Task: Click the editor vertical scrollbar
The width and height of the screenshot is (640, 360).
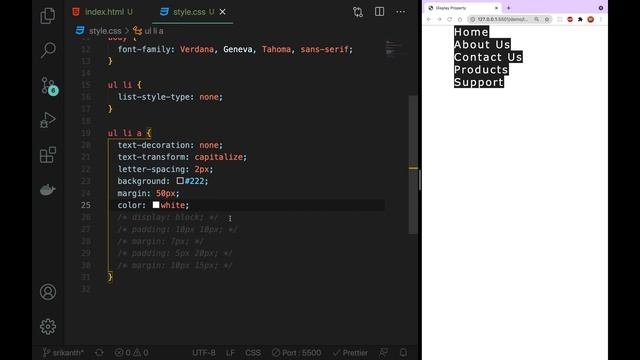Action: pos(413,164)
